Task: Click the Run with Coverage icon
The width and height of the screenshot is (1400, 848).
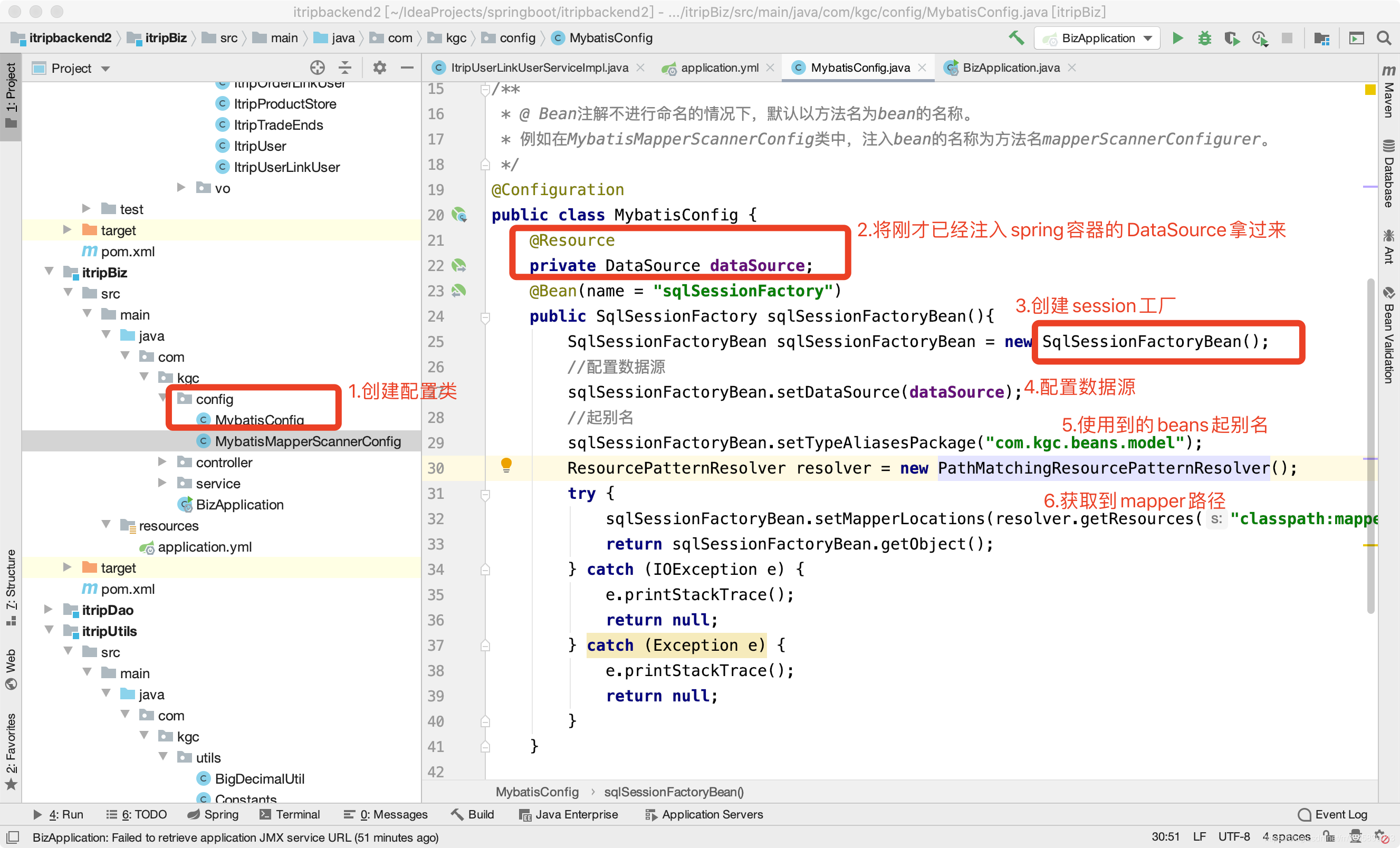Action: (x=1231, y=38)
